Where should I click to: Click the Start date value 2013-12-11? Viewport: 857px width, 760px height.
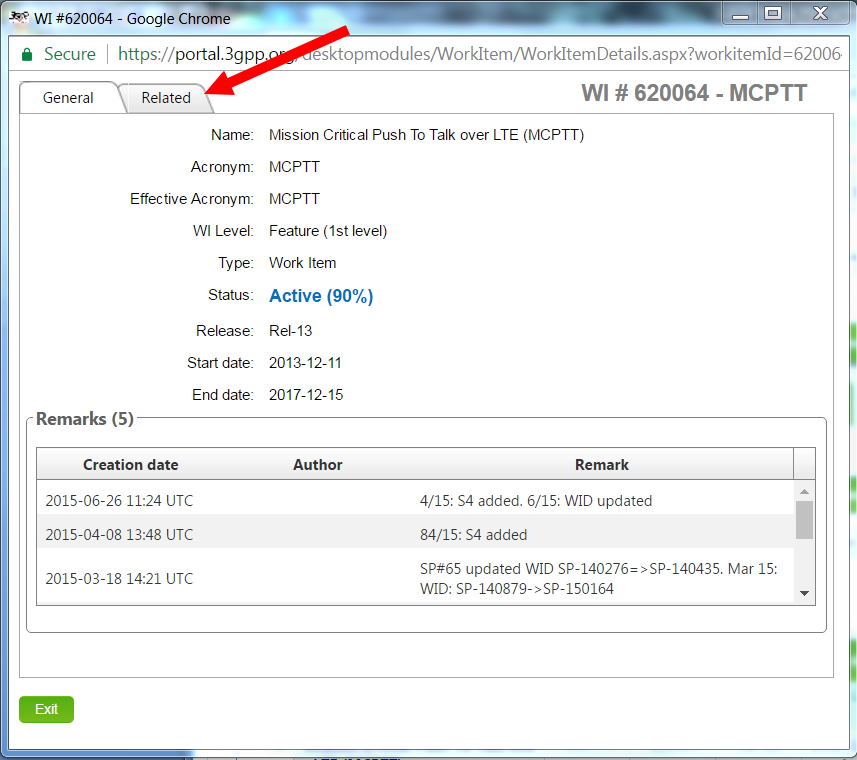coord(305,363)
